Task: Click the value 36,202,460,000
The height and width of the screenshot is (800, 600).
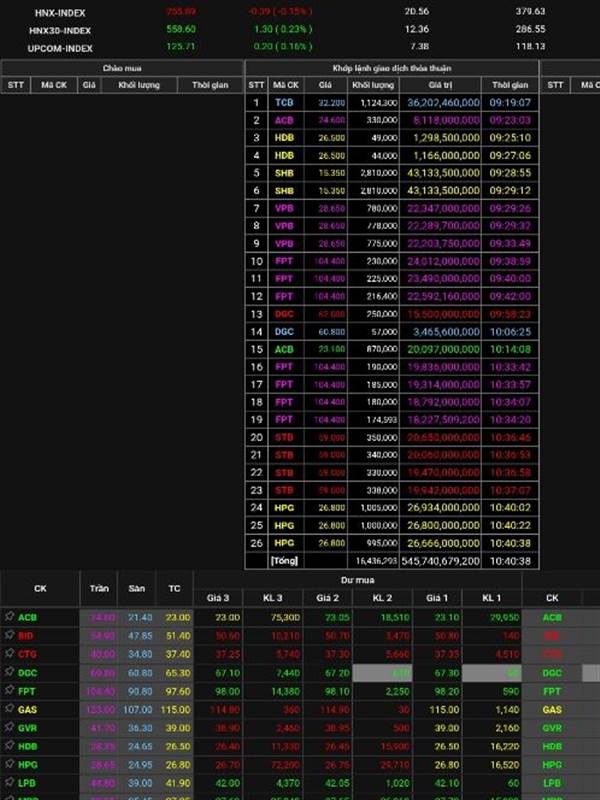Action: (x=443, y=103)
